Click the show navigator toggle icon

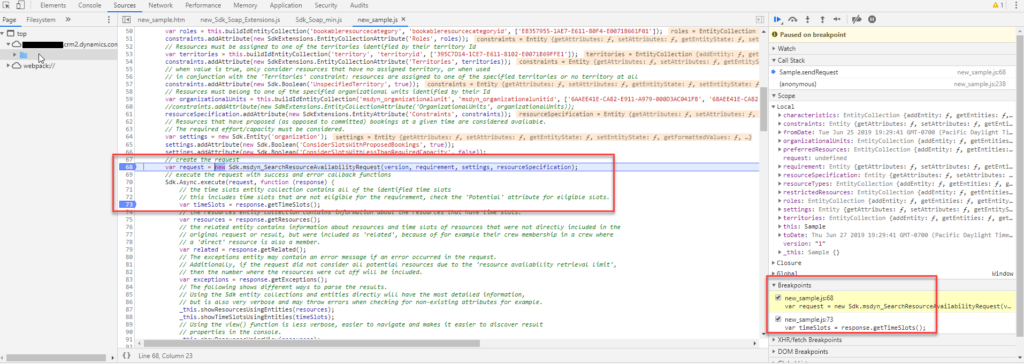(x=126, y=20)
